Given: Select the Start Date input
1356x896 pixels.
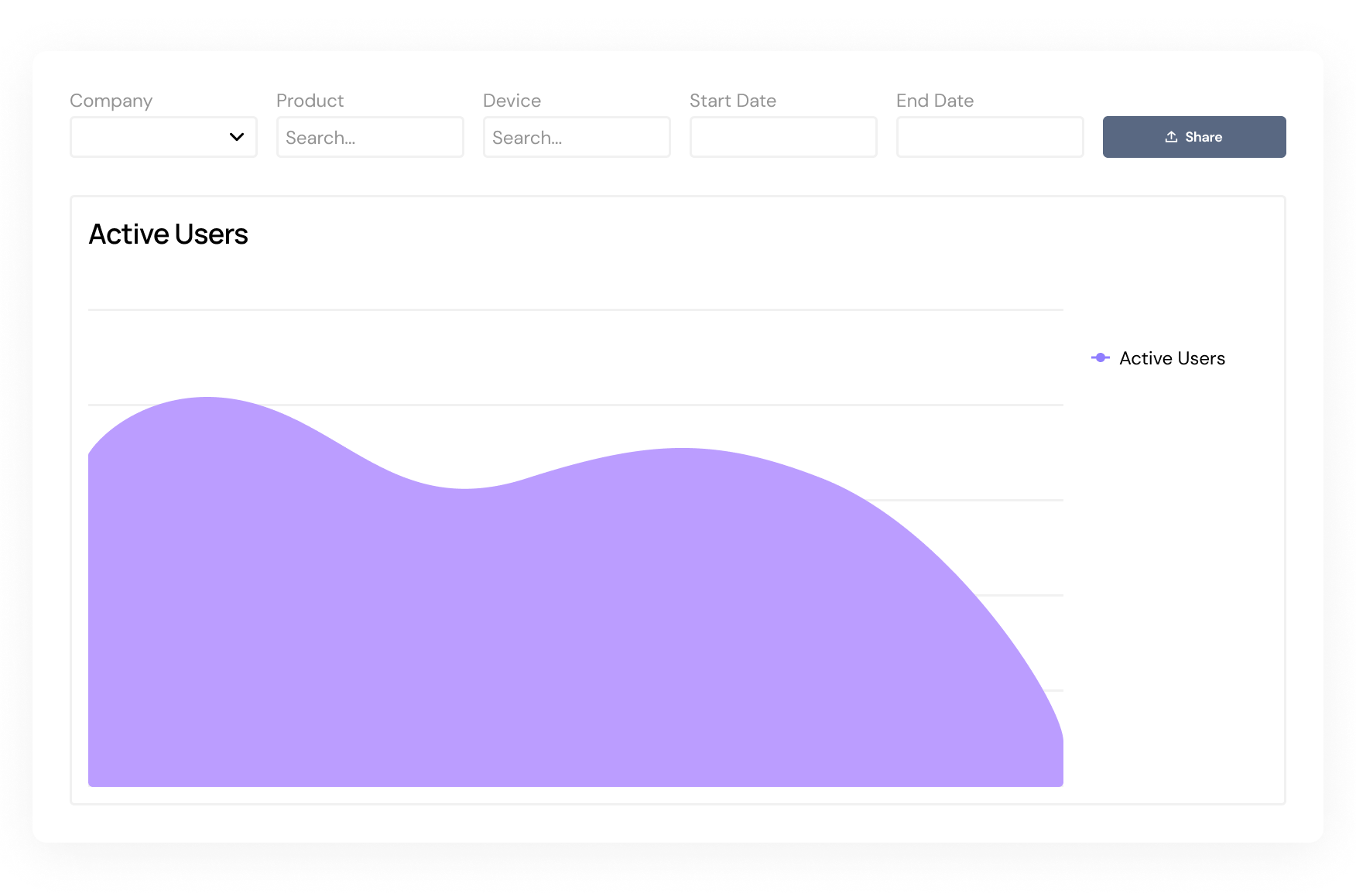Looking at the screenshot, I should click(x=783, y=137).
